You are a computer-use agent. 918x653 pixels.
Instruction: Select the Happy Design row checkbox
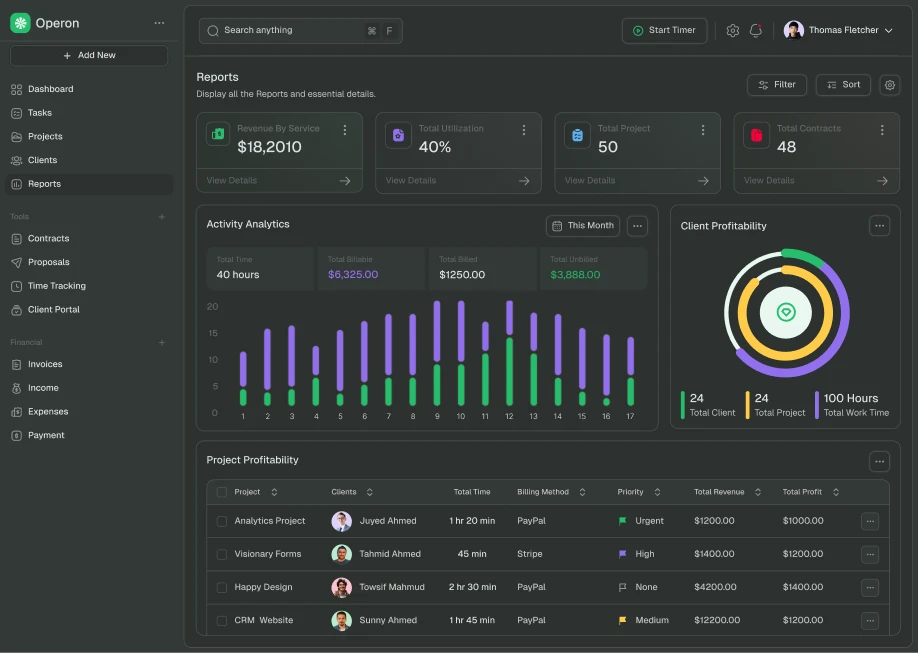pos(221,587)
